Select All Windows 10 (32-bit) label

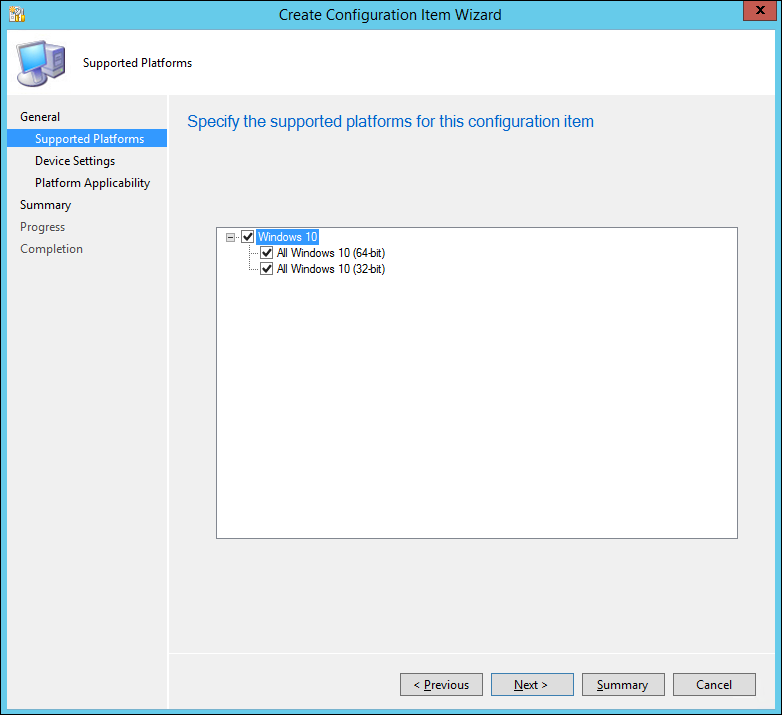pyautogui.click(x=331, y=269)
